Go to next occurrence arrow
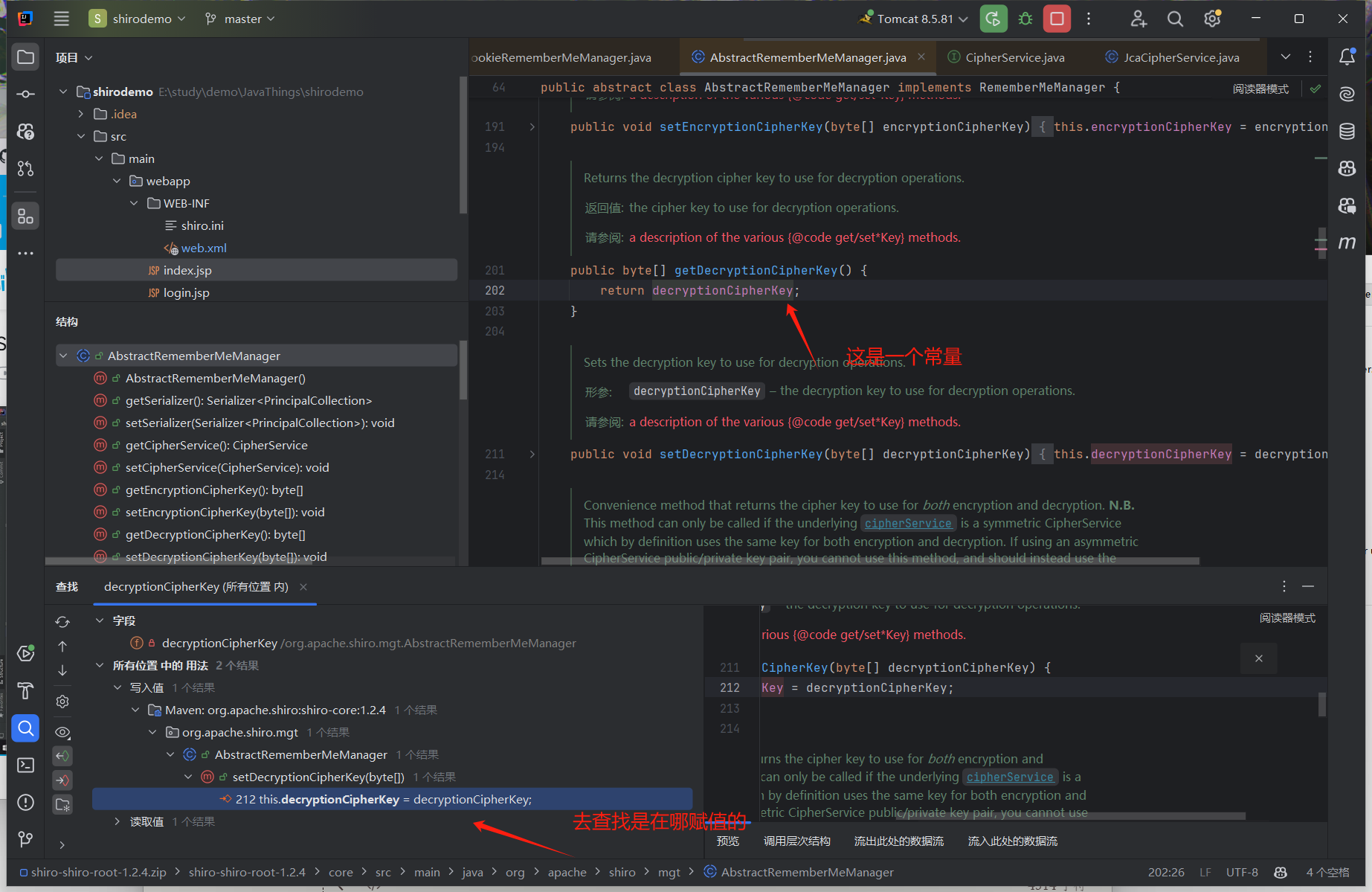This screenshot has width=1372, height=892. (x=62, y=670)
